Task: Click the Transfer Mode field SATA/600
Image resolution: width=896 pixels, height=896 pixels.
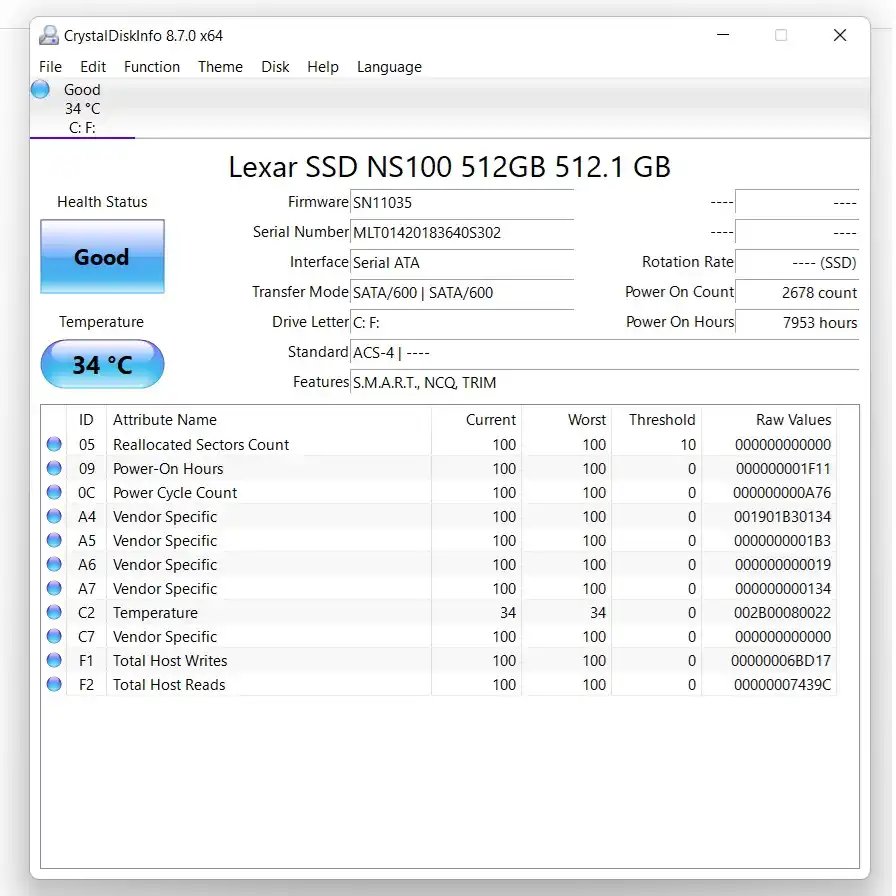Action: tap(462, 293)
